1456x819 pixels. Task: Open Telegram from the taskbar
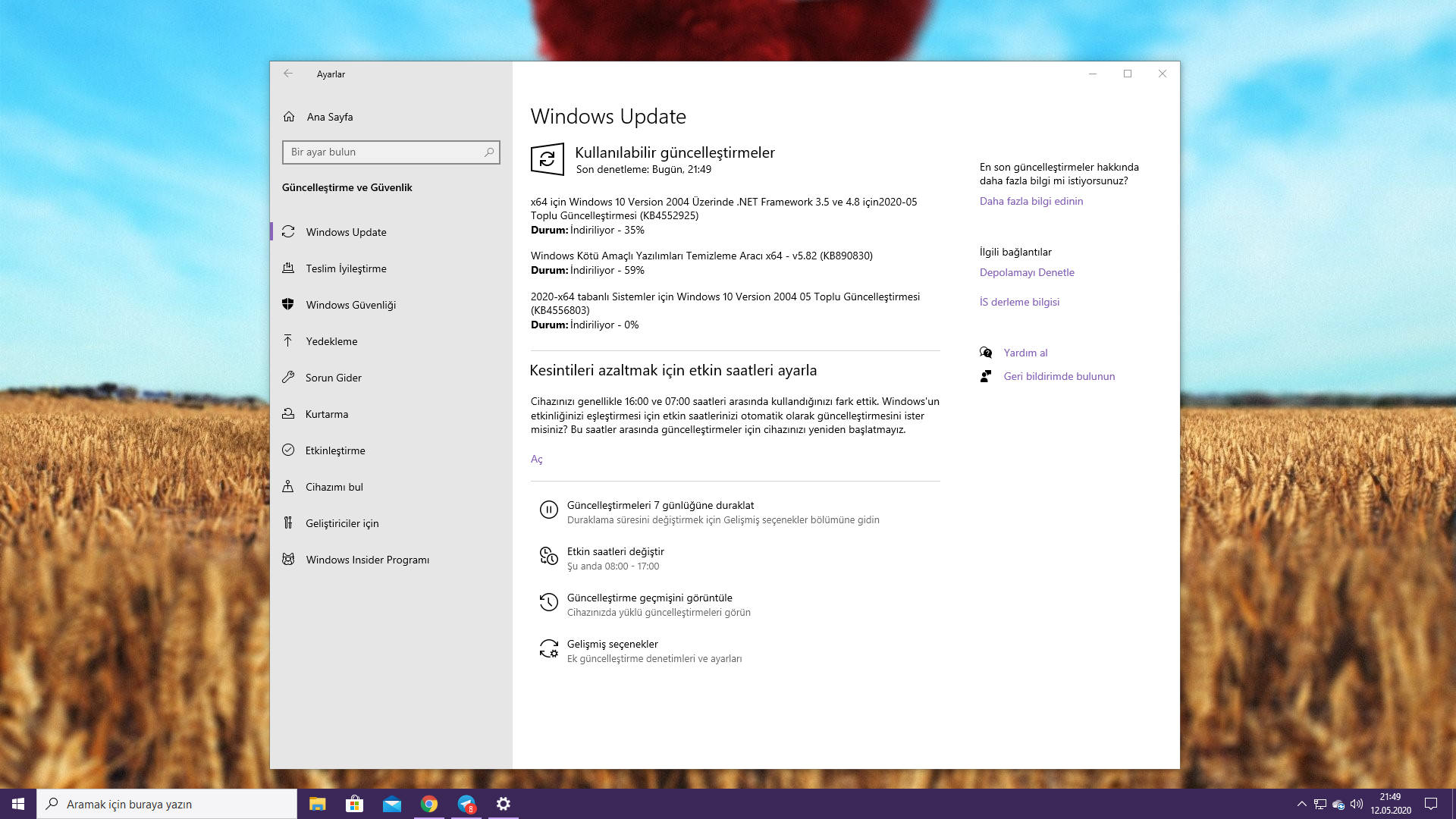tap(466, 804)
